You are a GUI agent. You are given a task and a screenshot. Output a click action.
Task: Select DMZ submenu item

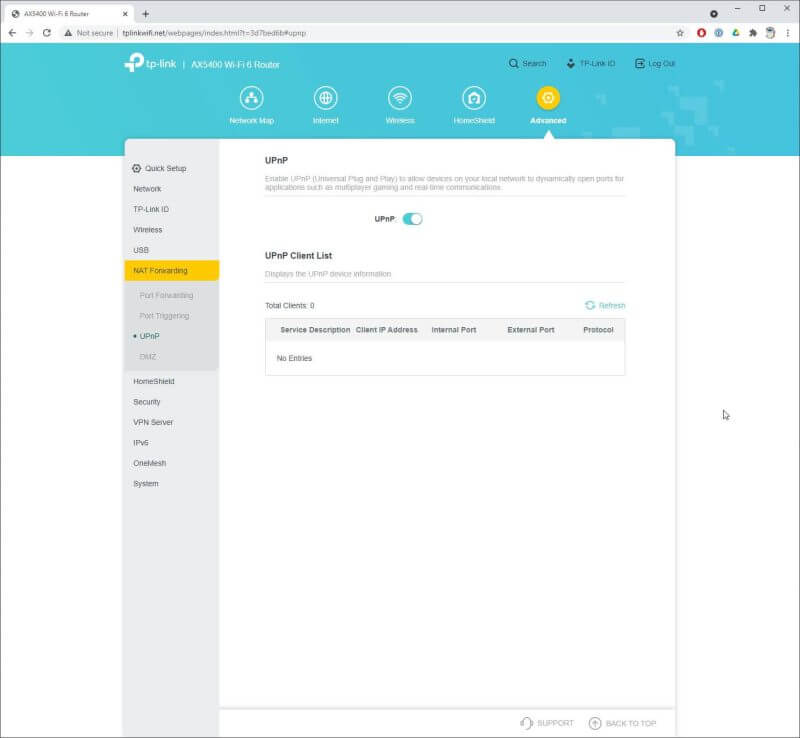pyautogui.click(x=147, y=357)
